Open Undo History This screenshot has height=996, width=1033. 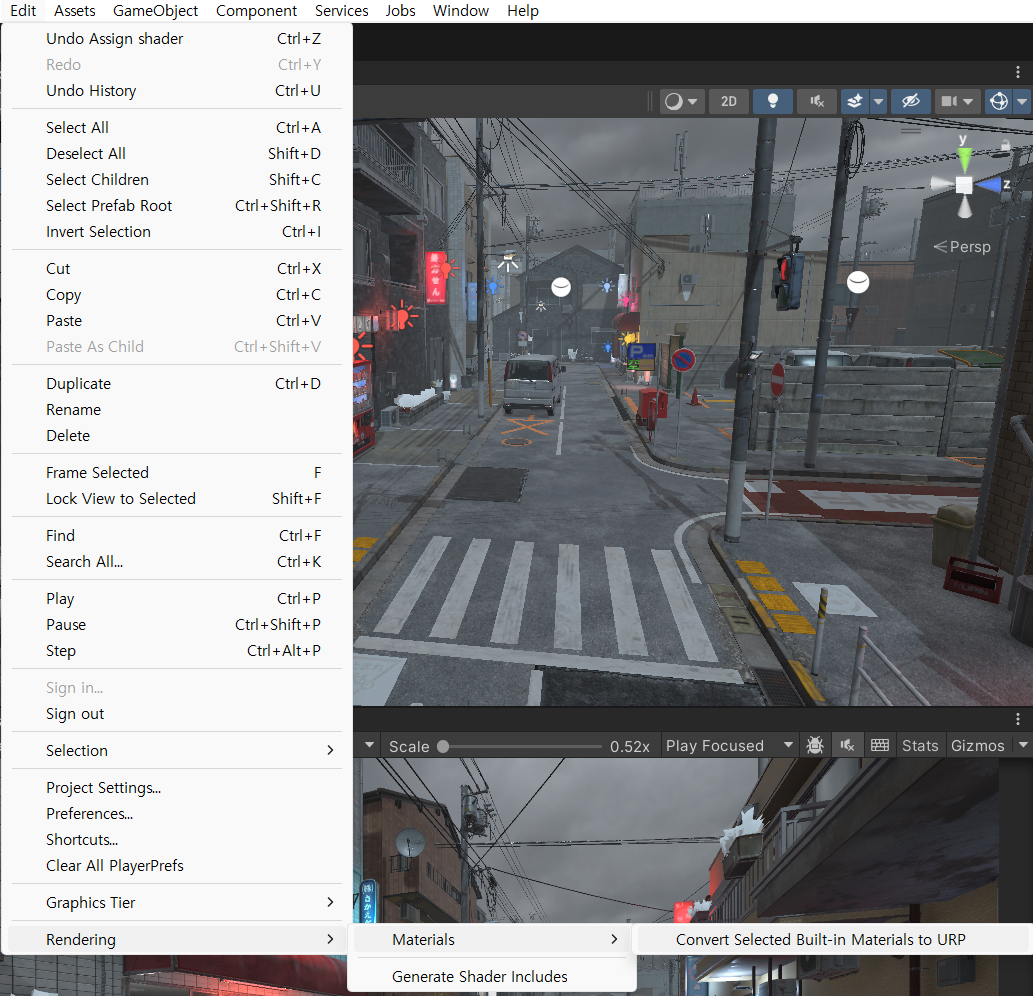tap(177, 91)
